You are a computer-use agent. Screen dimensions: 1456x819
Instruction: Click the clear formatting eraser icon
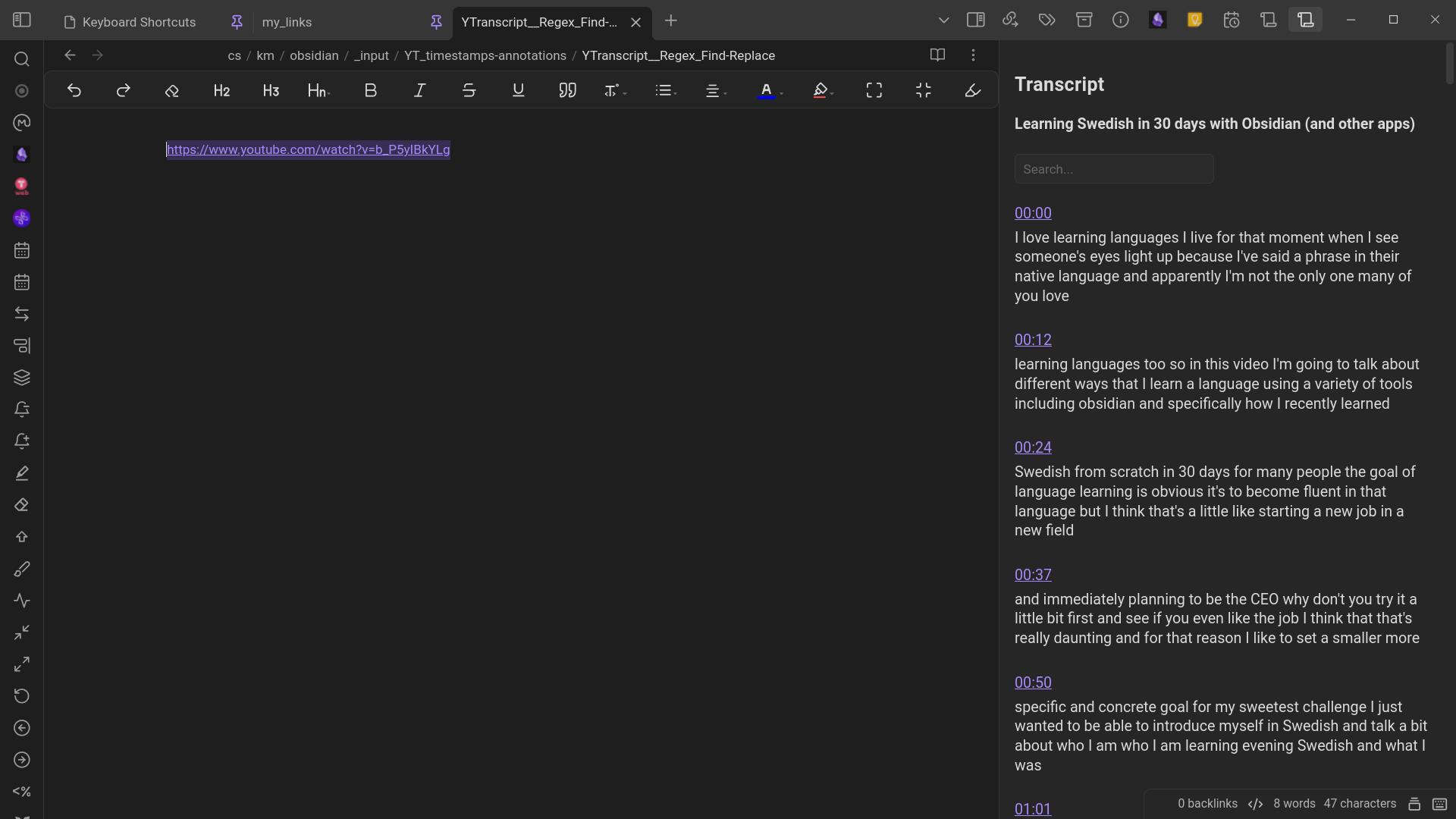[x=172, y=91]
